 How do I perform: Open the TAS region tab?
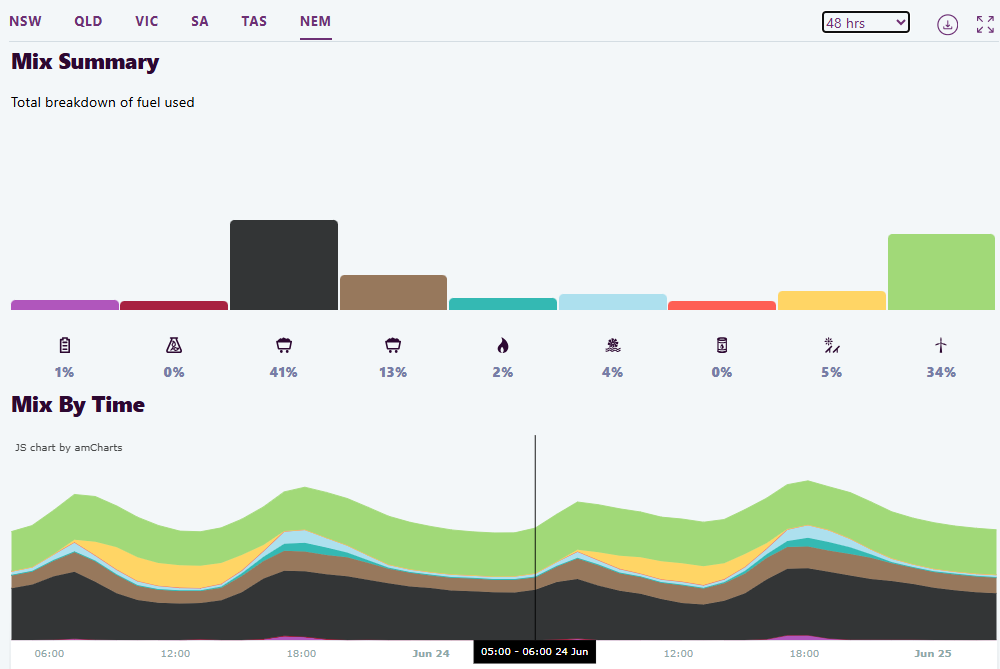(254, 21)
